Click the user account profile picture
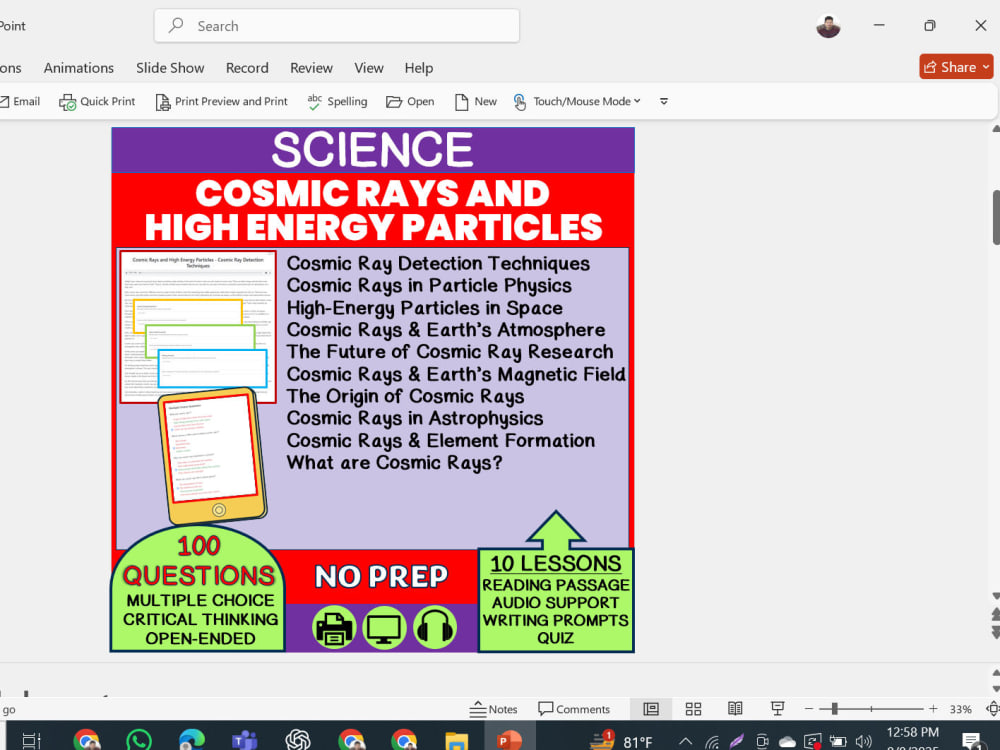Image resolution: width=1000 pixels, height=750 pixels. pyautogui.click(x=828, y=26)
